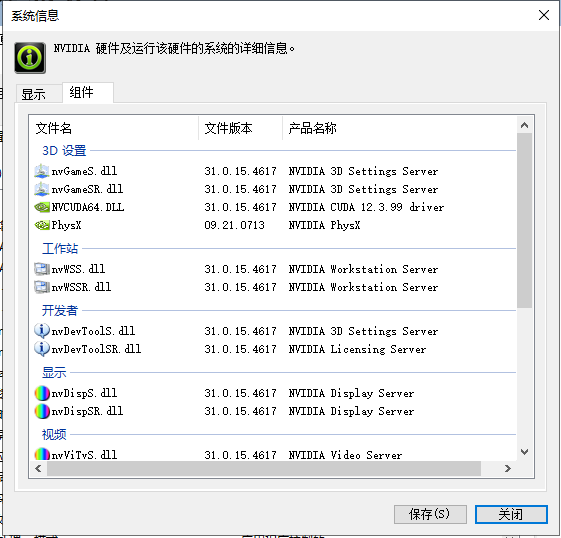This screenshot has height=538, width=561.
Task: Sort by 文件名 column header
Action: click(113, 128)
